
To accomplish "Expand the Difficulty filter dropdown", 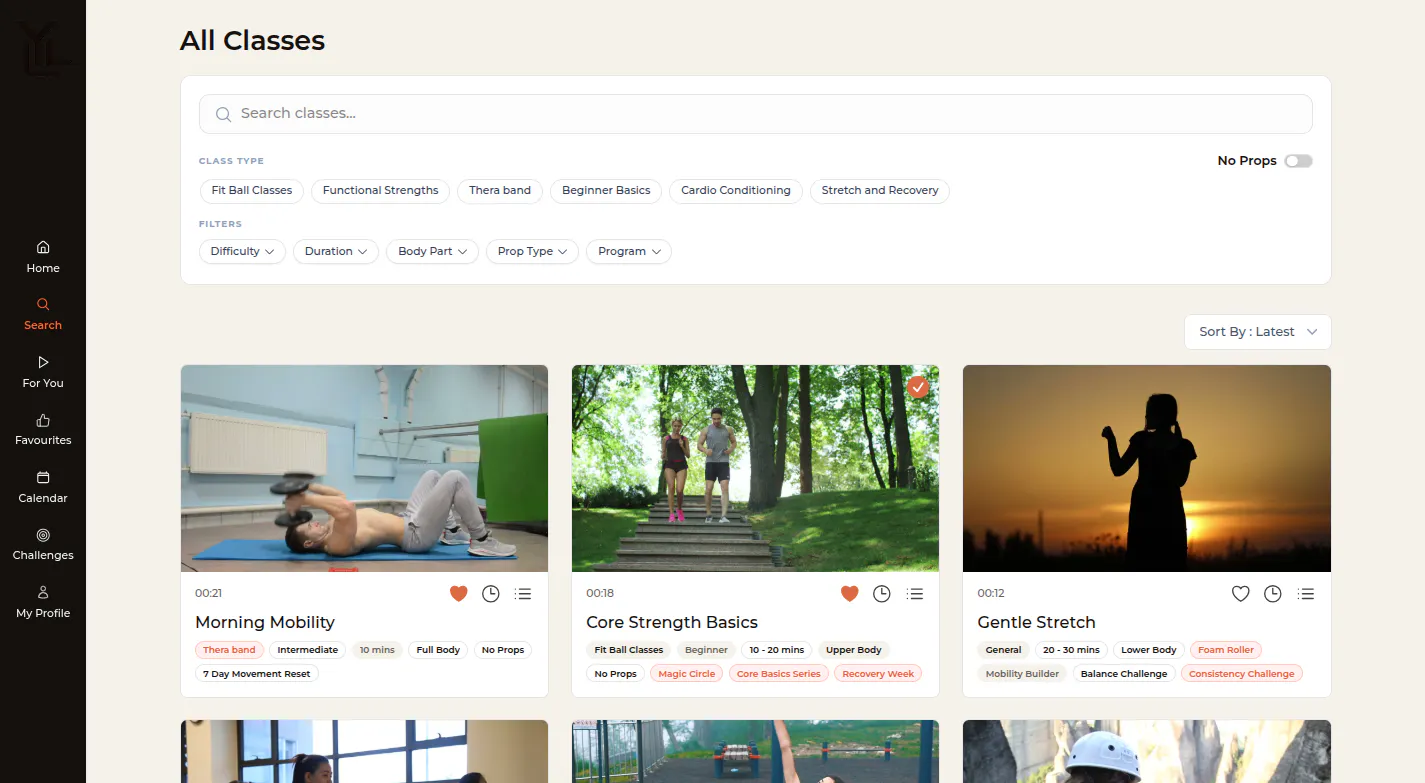I will (x=242, y=251).
